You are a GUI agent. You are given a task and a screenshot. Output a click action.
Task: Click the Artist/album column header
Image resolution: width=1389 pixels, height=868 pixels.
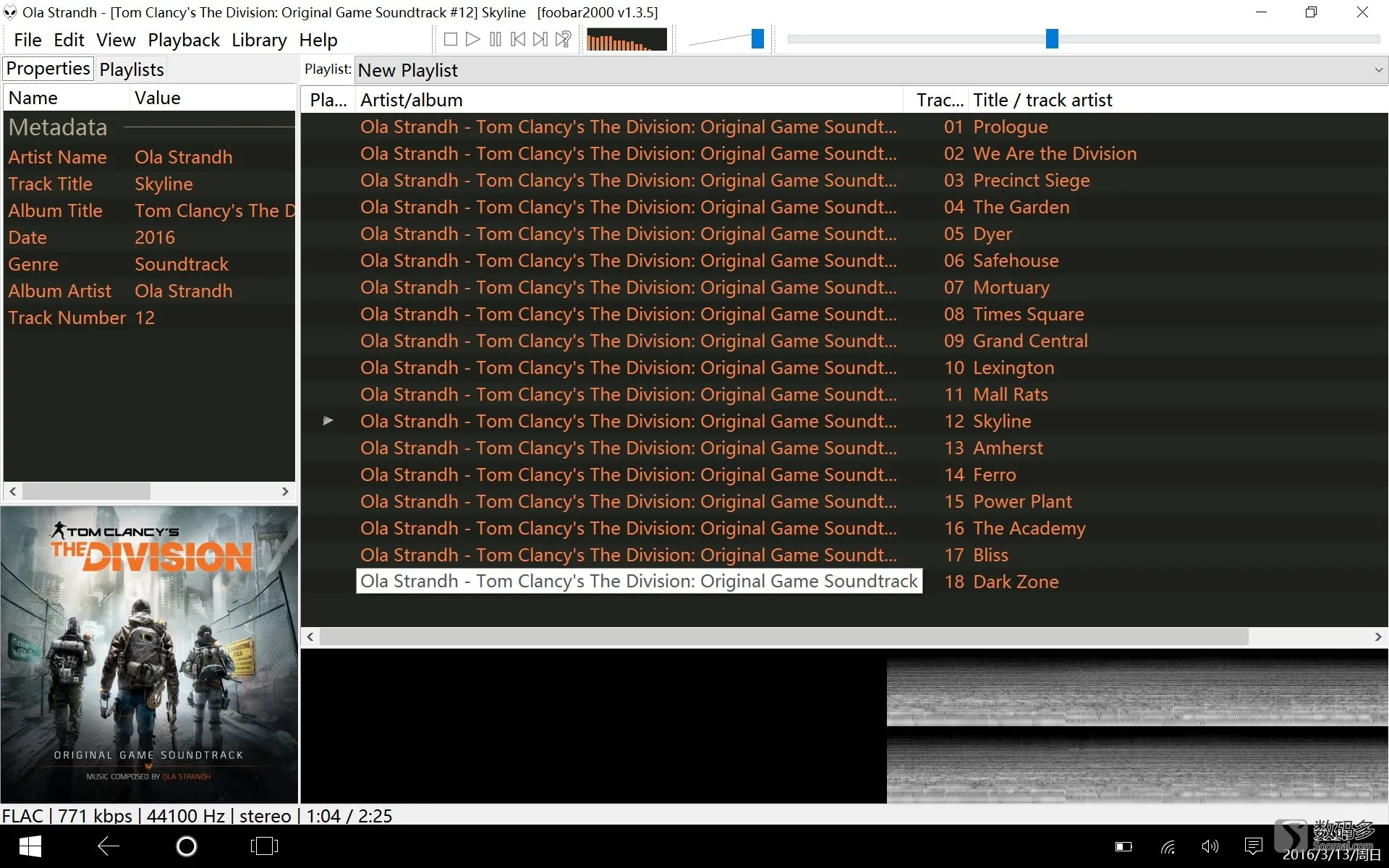629,100
